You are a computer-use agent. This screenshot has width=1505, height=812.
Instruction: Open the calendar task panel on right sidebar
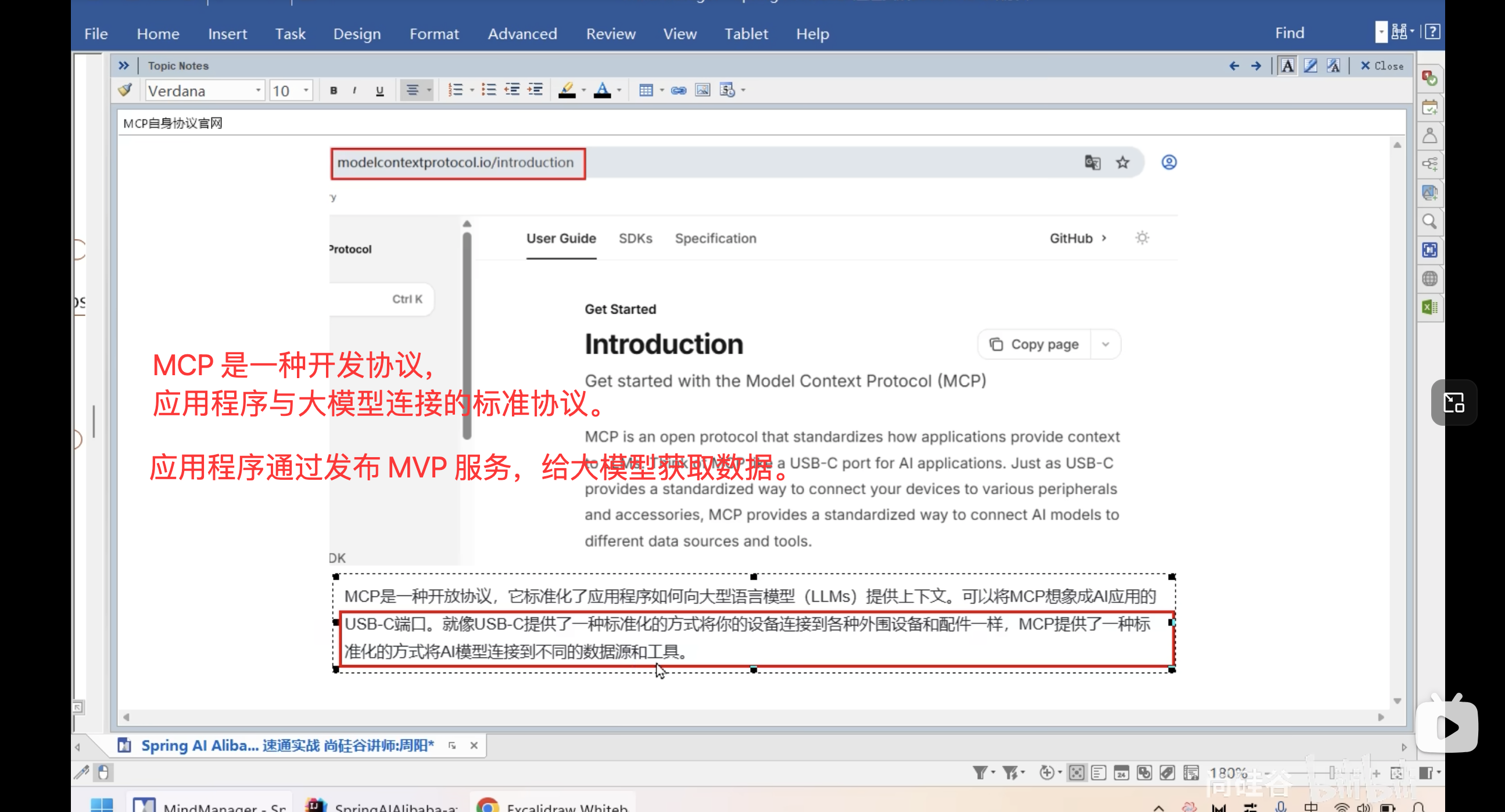pyautogui.click(x=1430, y=107)
